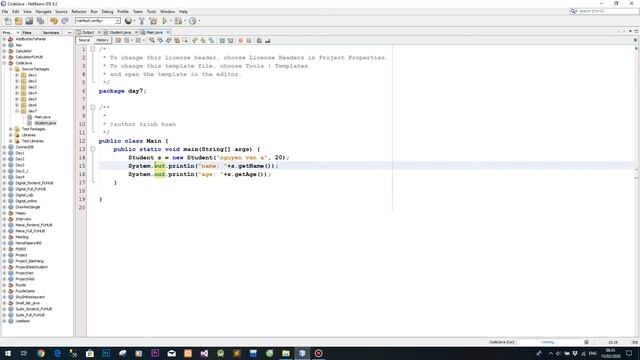Click the recording app icon in taskbar
The width and height of the screenshot is (640, 360).
(x=318, y=353)
